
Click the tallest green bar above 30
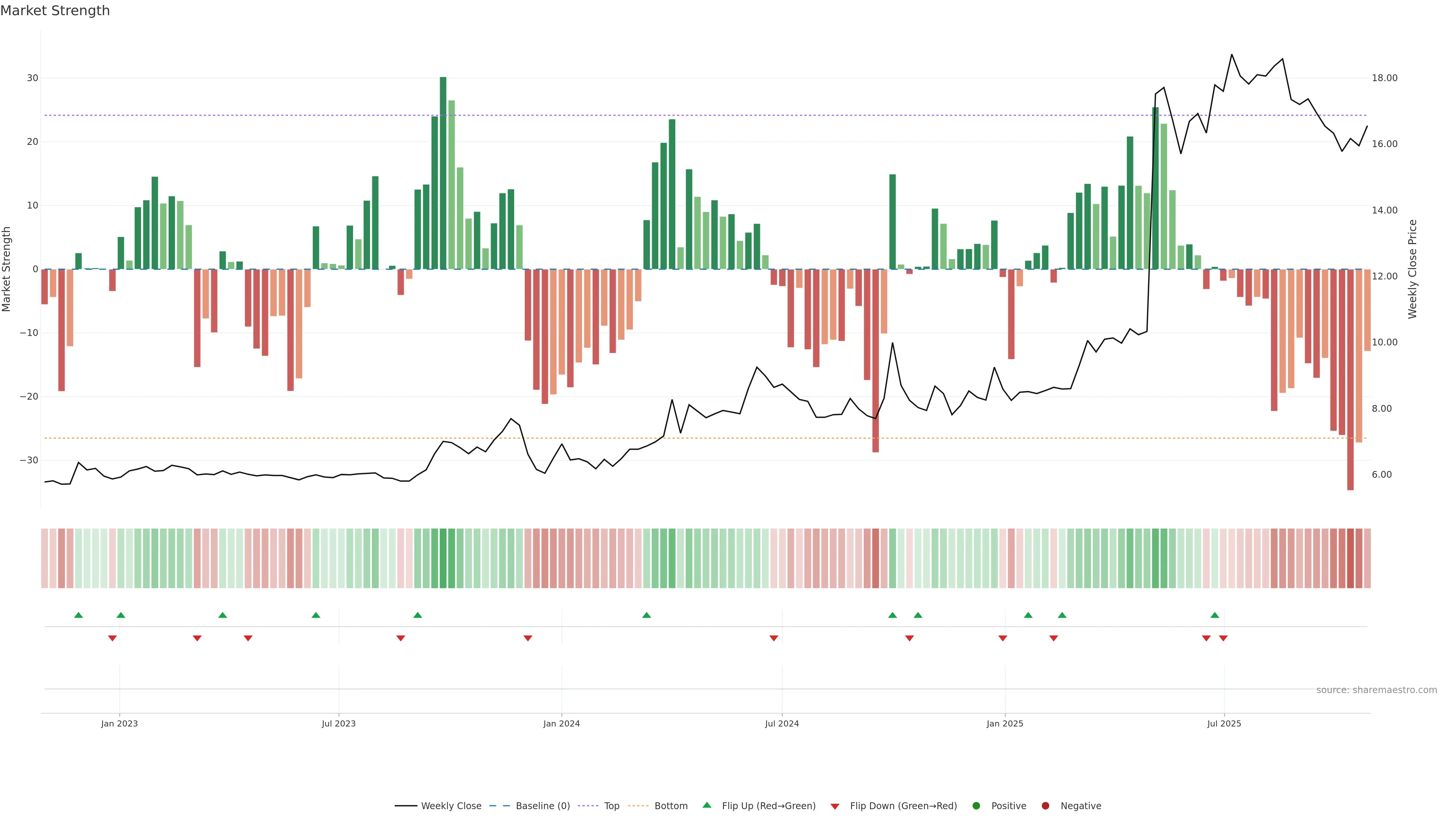pyautogui.click(x=443, y=169)
